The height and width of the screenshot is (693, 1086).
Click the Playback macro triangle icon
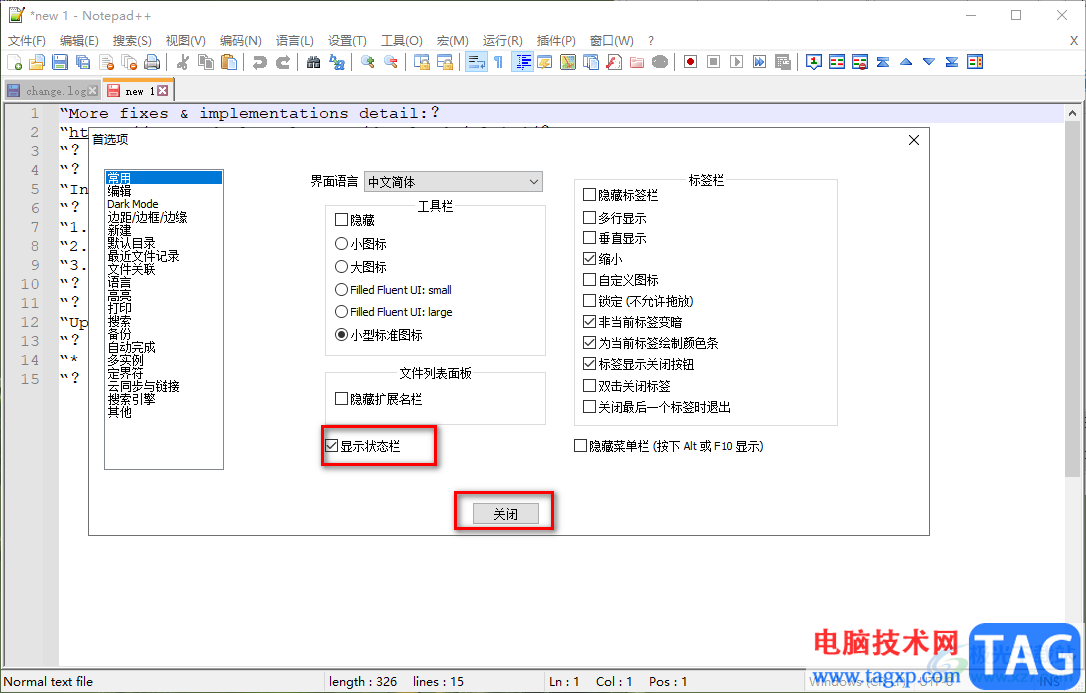click(737, 62)
